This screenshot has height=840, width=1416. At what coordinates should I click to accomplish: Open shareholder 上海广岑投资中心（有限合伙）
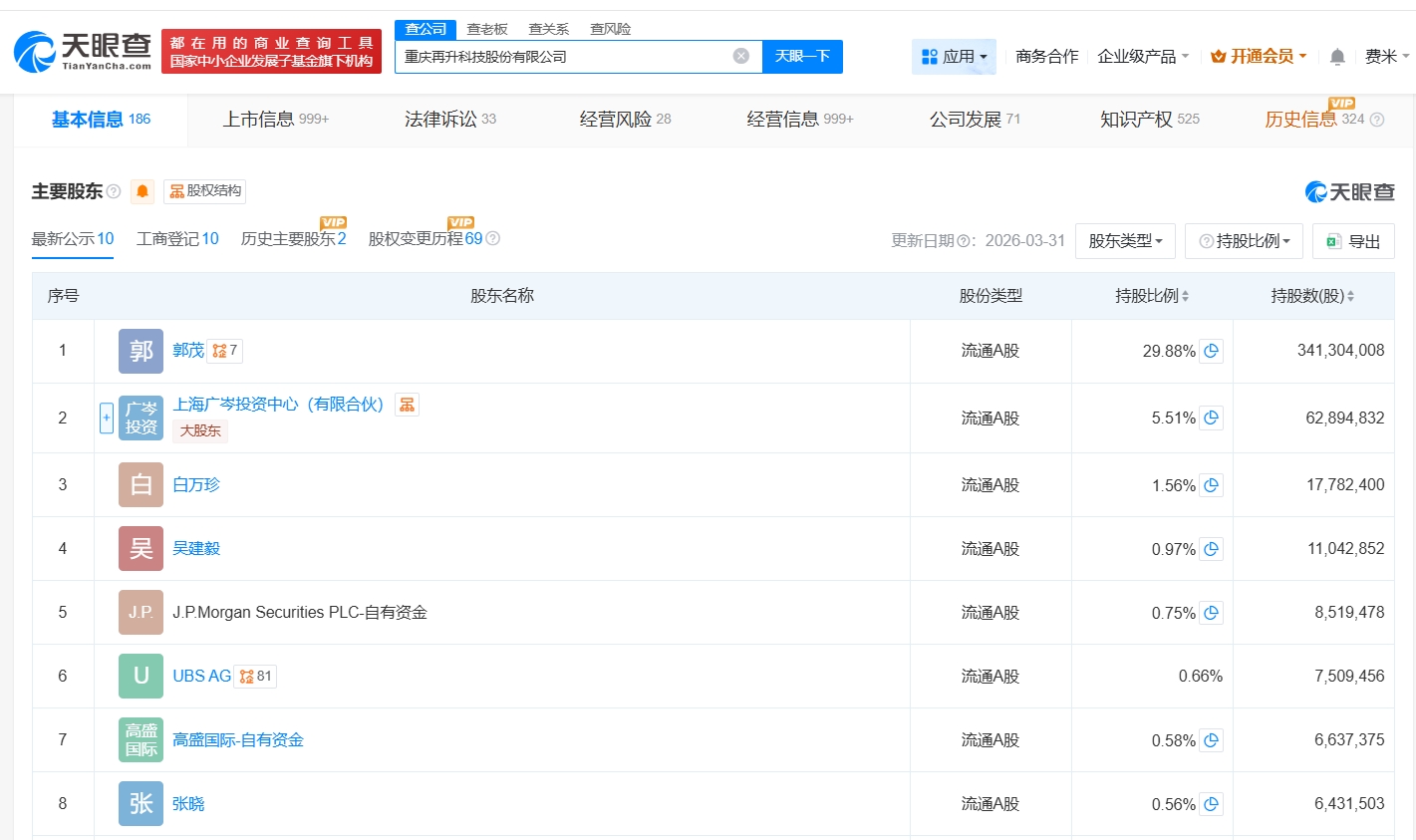point(278,405)
